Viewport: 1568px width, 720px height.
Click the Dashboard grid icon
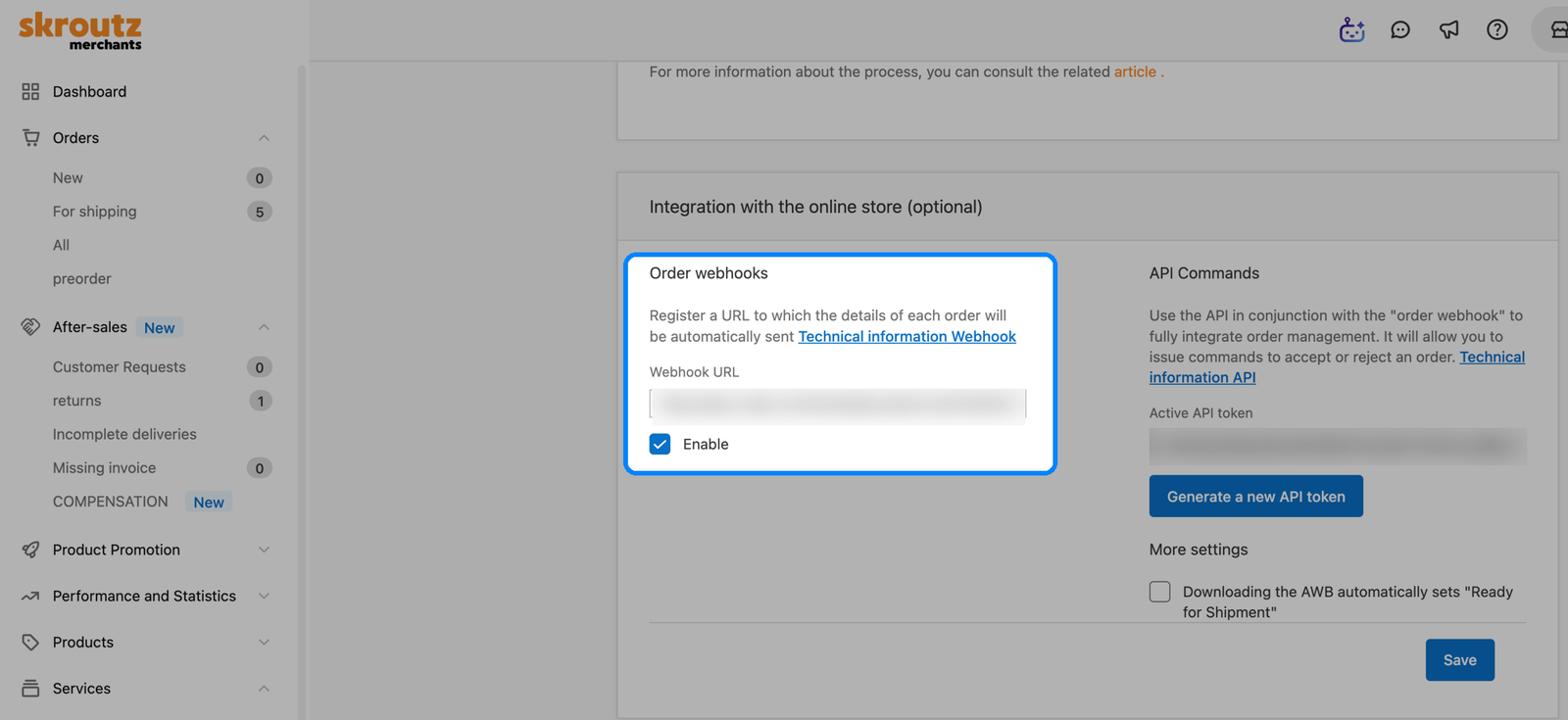(x=30, y=91)
